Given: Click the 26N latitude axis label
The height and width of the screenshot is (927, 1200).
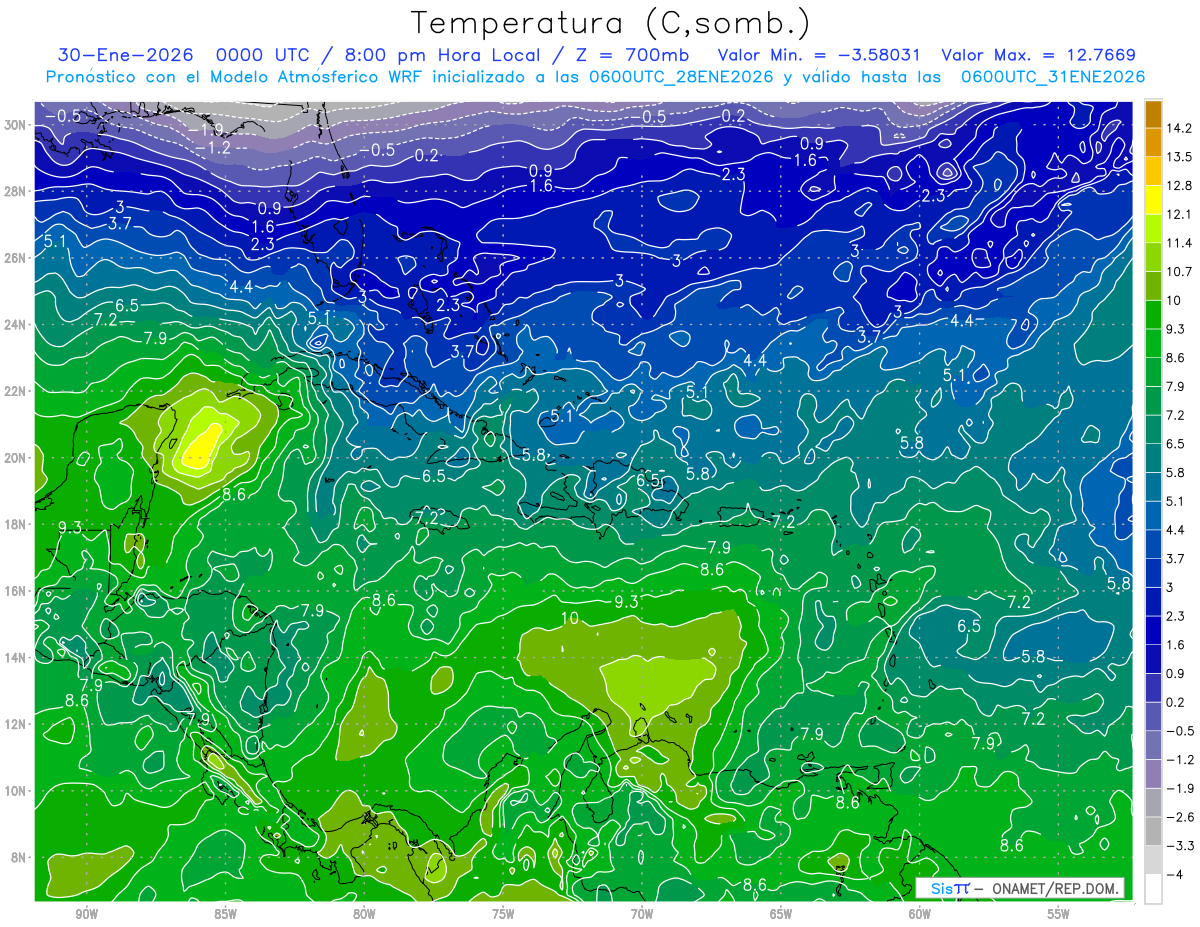Looking at the screenshot, I should (x=16, y=257).
